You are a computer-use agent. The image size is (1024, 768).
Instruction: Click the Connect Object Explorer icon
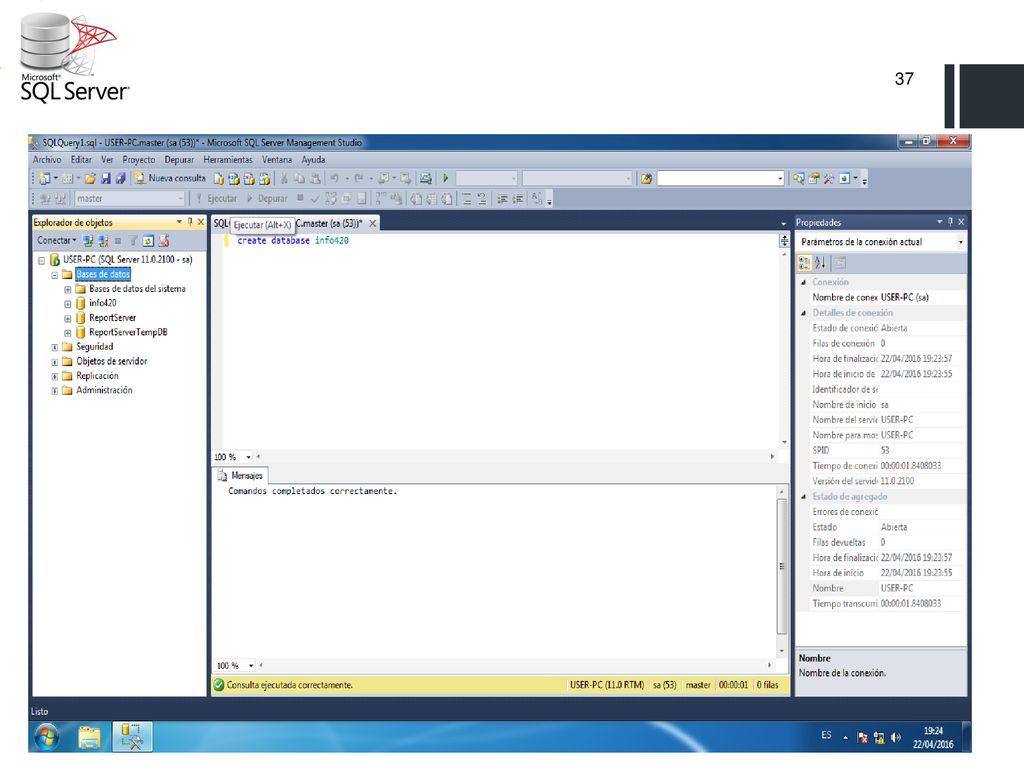click(x=88, y=241)
